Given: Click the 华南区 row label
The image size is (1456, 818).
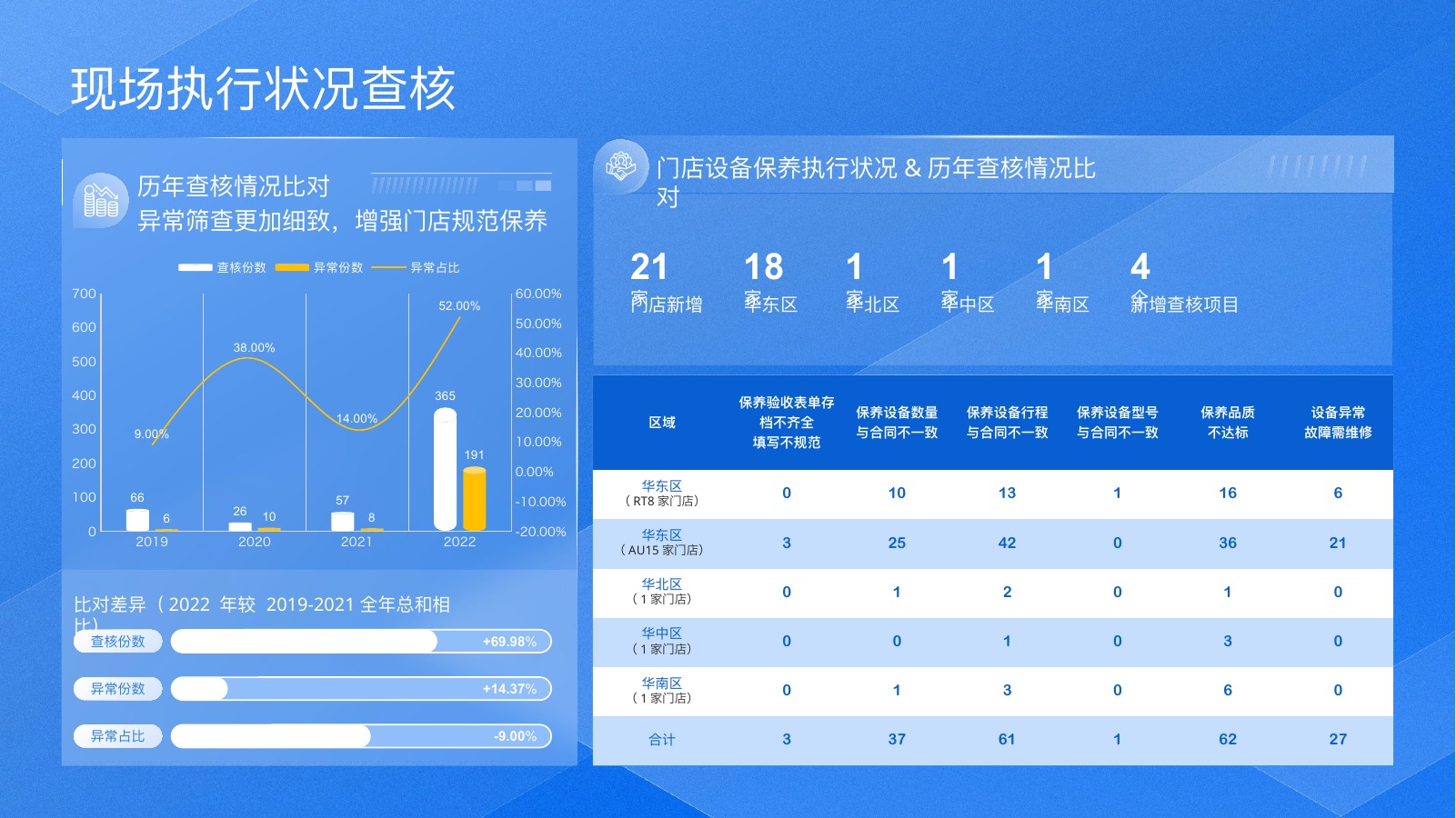Looking at the screenshot, I should pos(662,690).
